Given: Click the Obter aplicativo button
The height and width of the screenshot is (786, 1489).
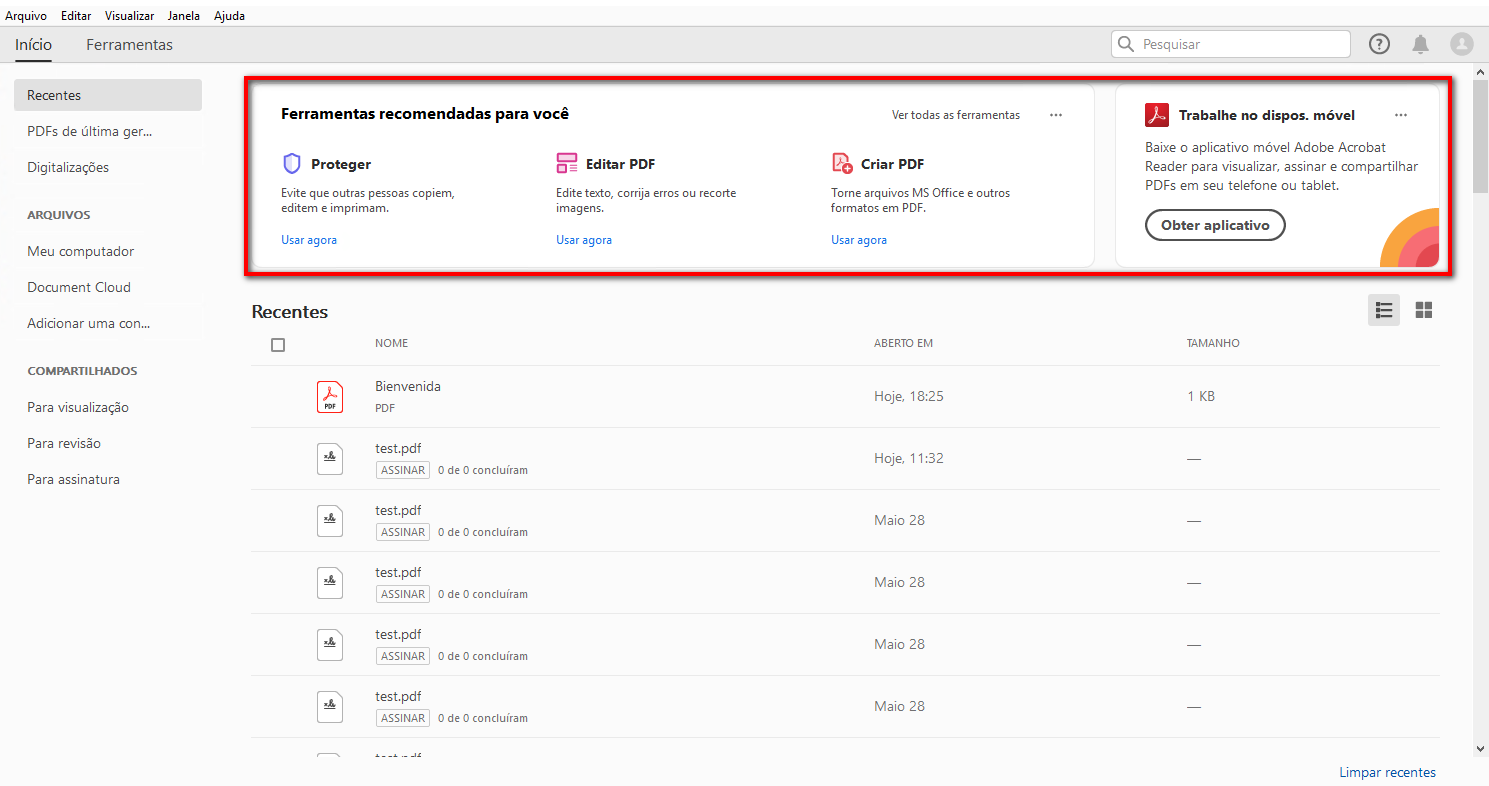Looking at the screenshot, I should pos(1215,225).
